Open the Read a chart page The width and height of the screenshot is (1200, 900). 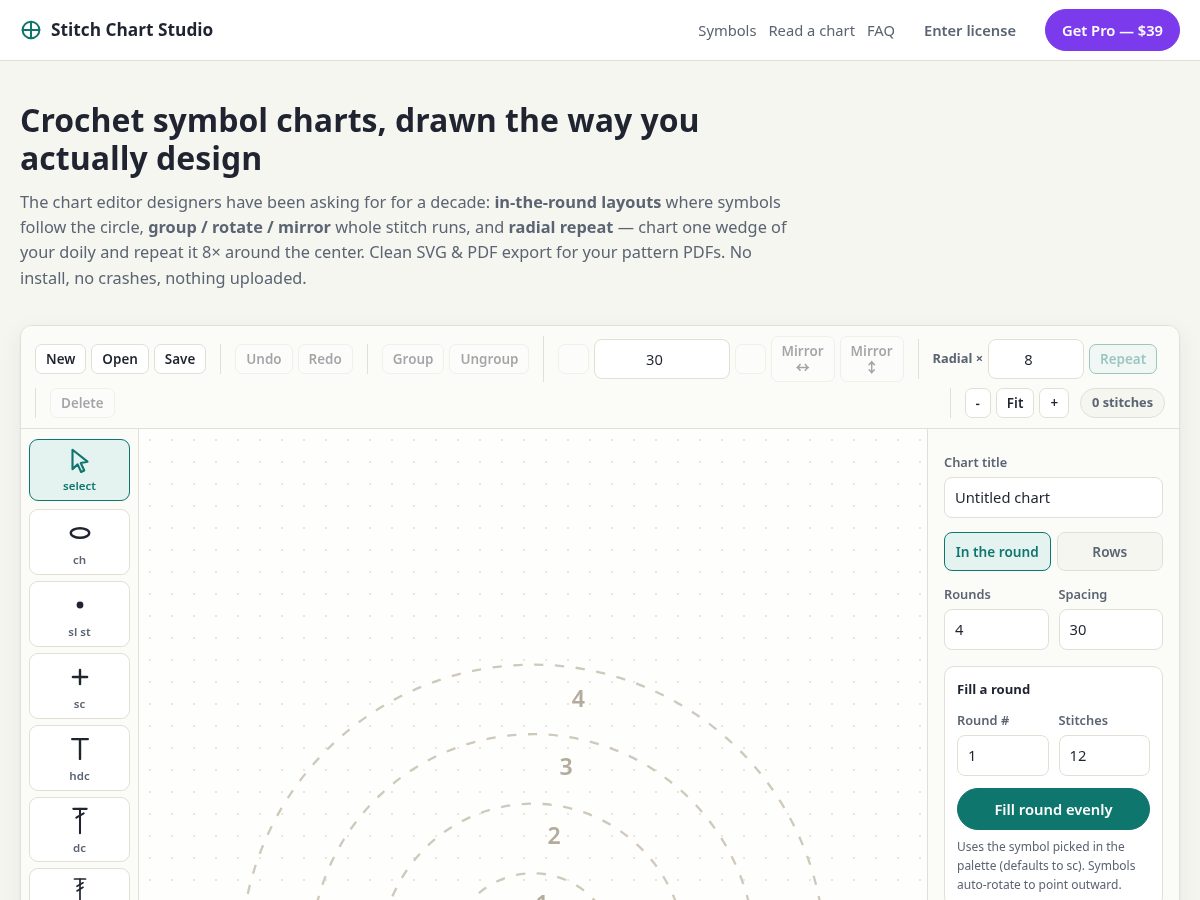pyautogui.click(x=811, y=31)
